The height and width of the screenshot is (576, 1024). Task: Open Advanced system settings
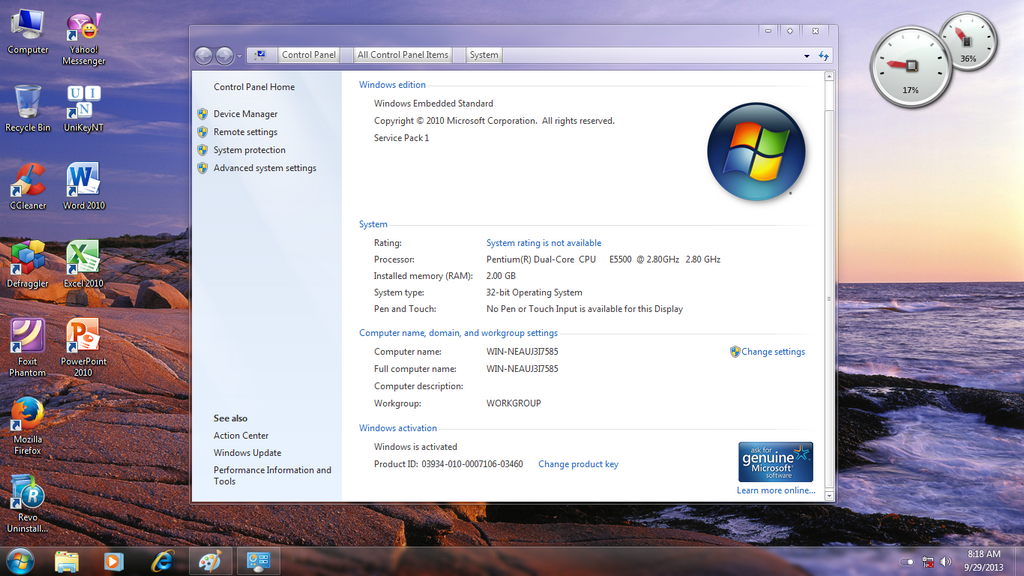tap(264, 168)
